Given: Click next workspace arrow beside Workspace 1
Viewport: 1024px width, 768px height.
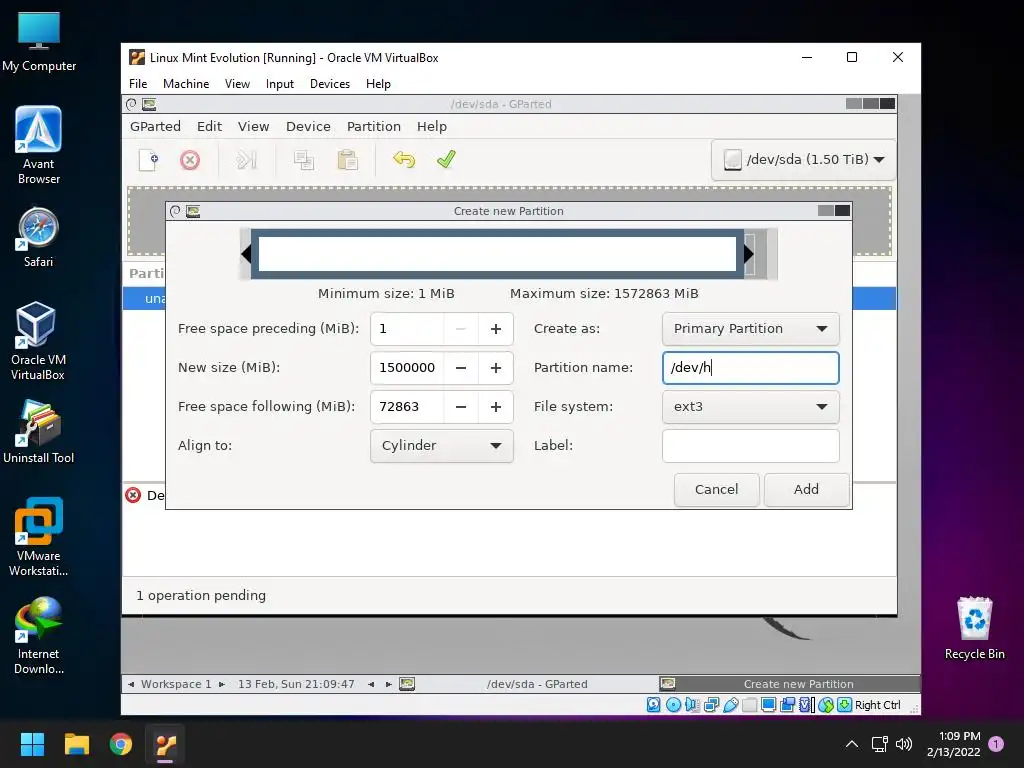Looking at the screenshot, I should tap(222, 684).
